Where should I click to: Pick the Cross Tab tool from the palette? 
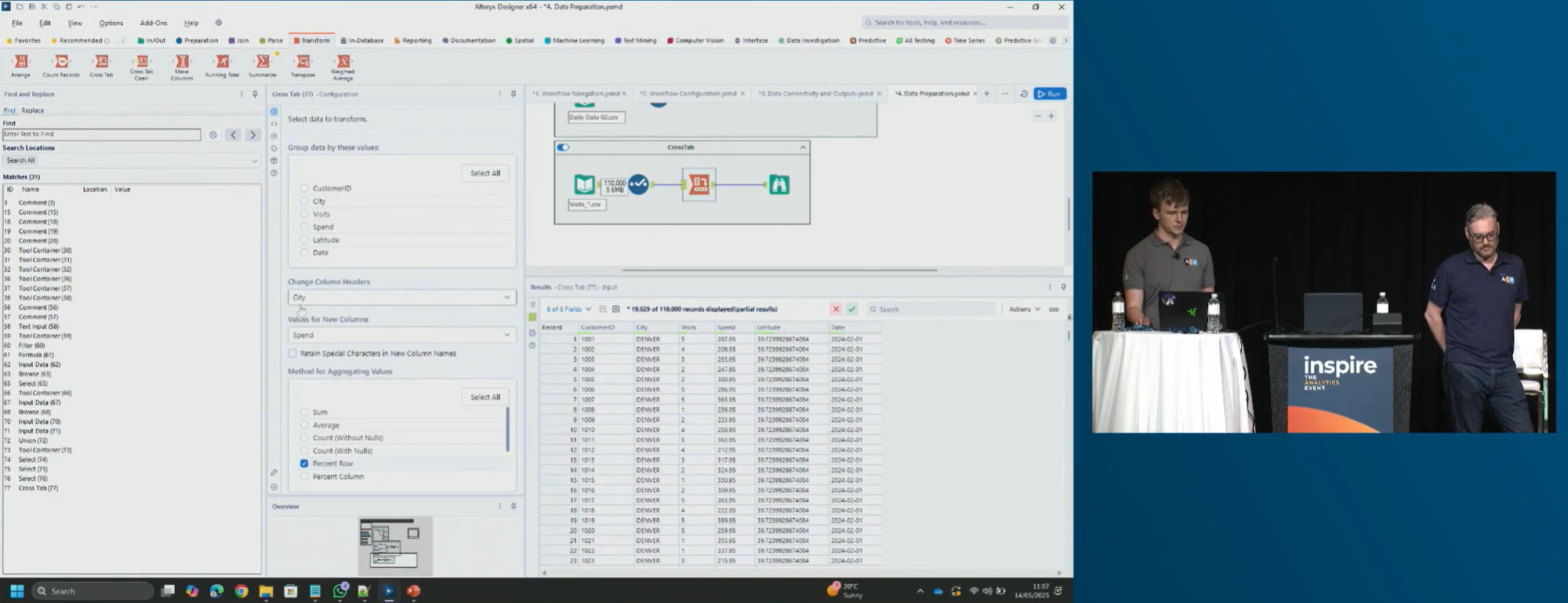tap(101, 66)
